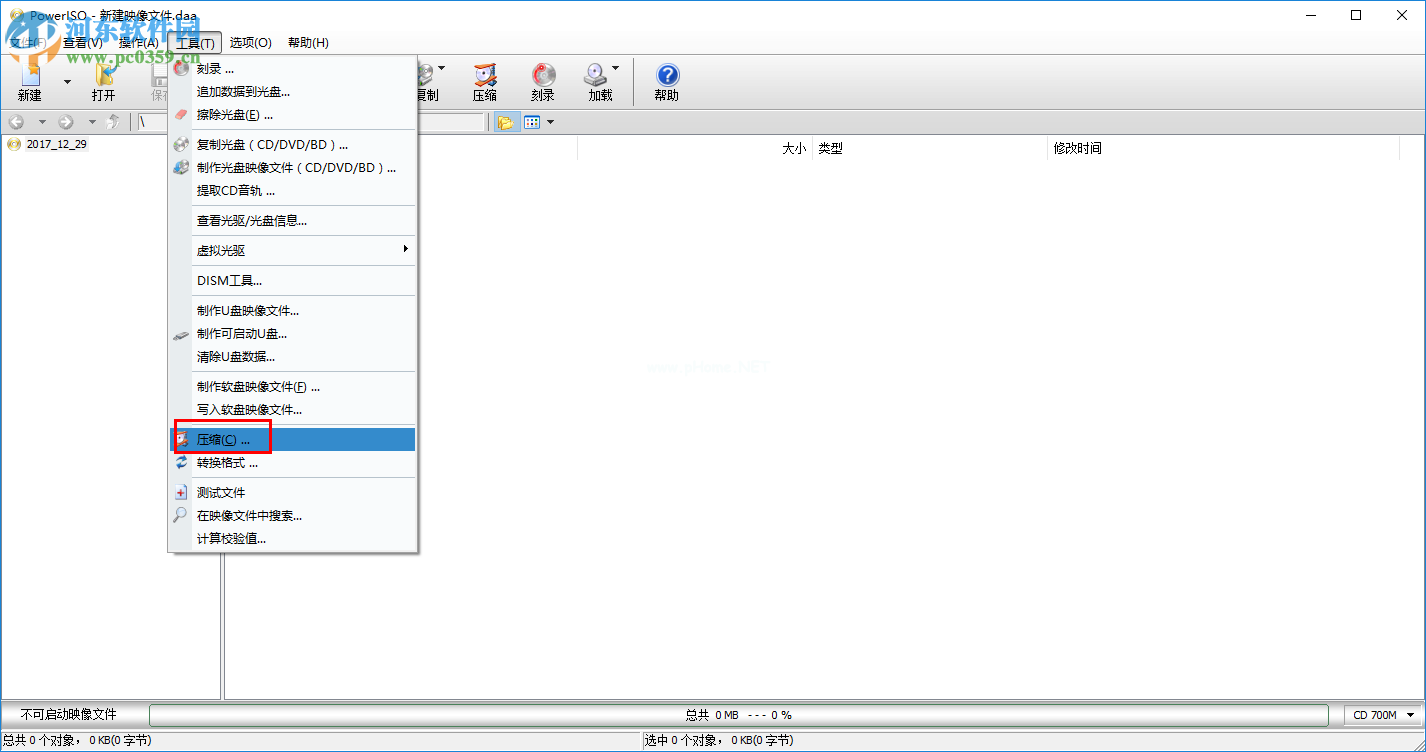Choose 复制光盘 (CD/DVD/BD) ... entry
The height and width of the screenshot is (752, 1426).
(292, 145)
